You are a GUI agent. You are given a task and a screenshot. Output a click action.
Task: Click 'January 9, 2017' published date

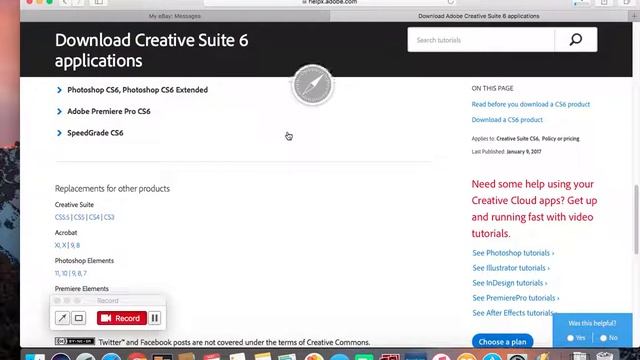tap(524, 152)
